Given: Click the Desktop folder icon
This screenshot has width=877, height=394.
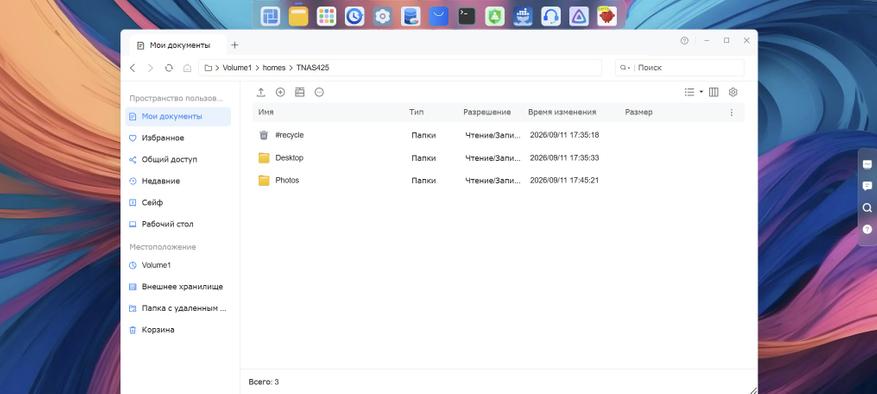Looking at the screenshot, I should coord(264,158).
